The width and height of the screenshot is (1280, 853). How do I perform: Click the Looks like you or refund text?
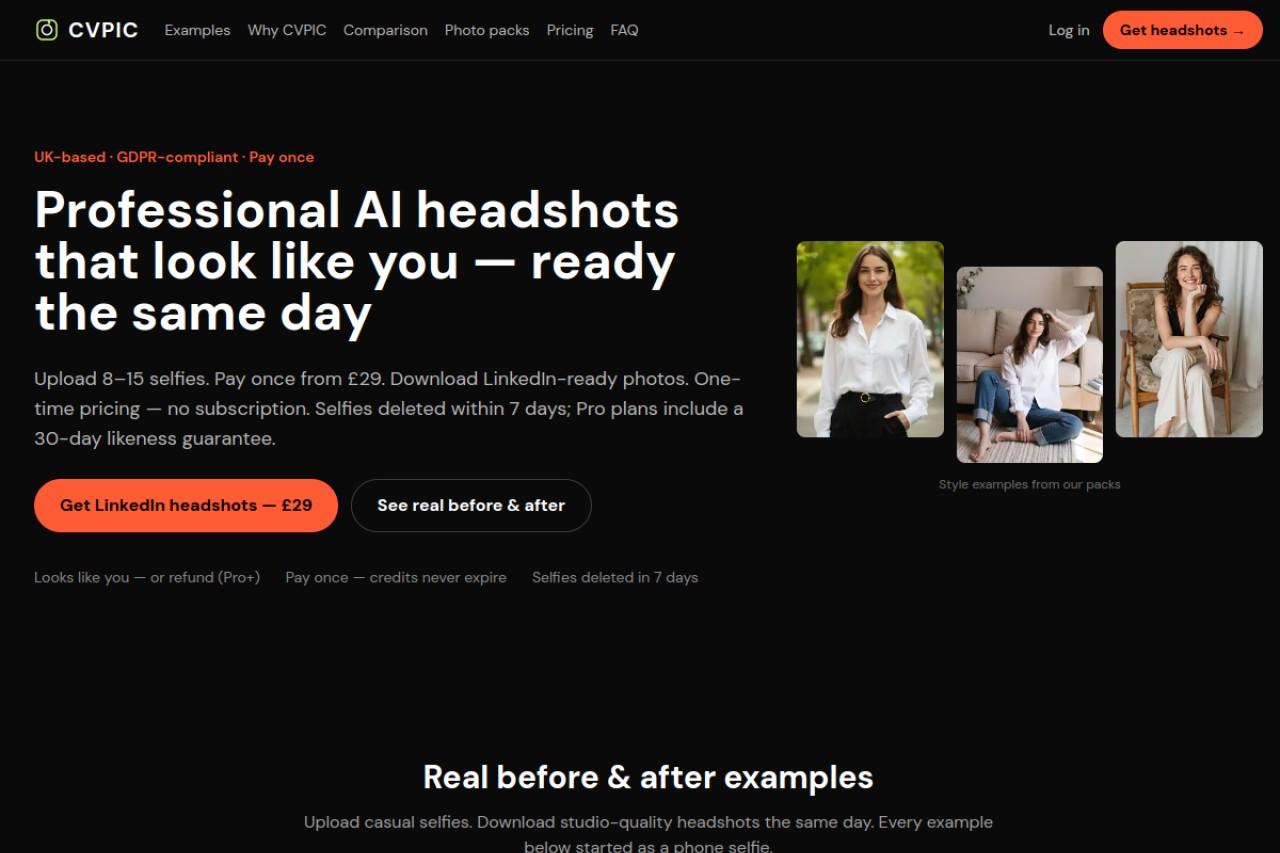point(147,577)
